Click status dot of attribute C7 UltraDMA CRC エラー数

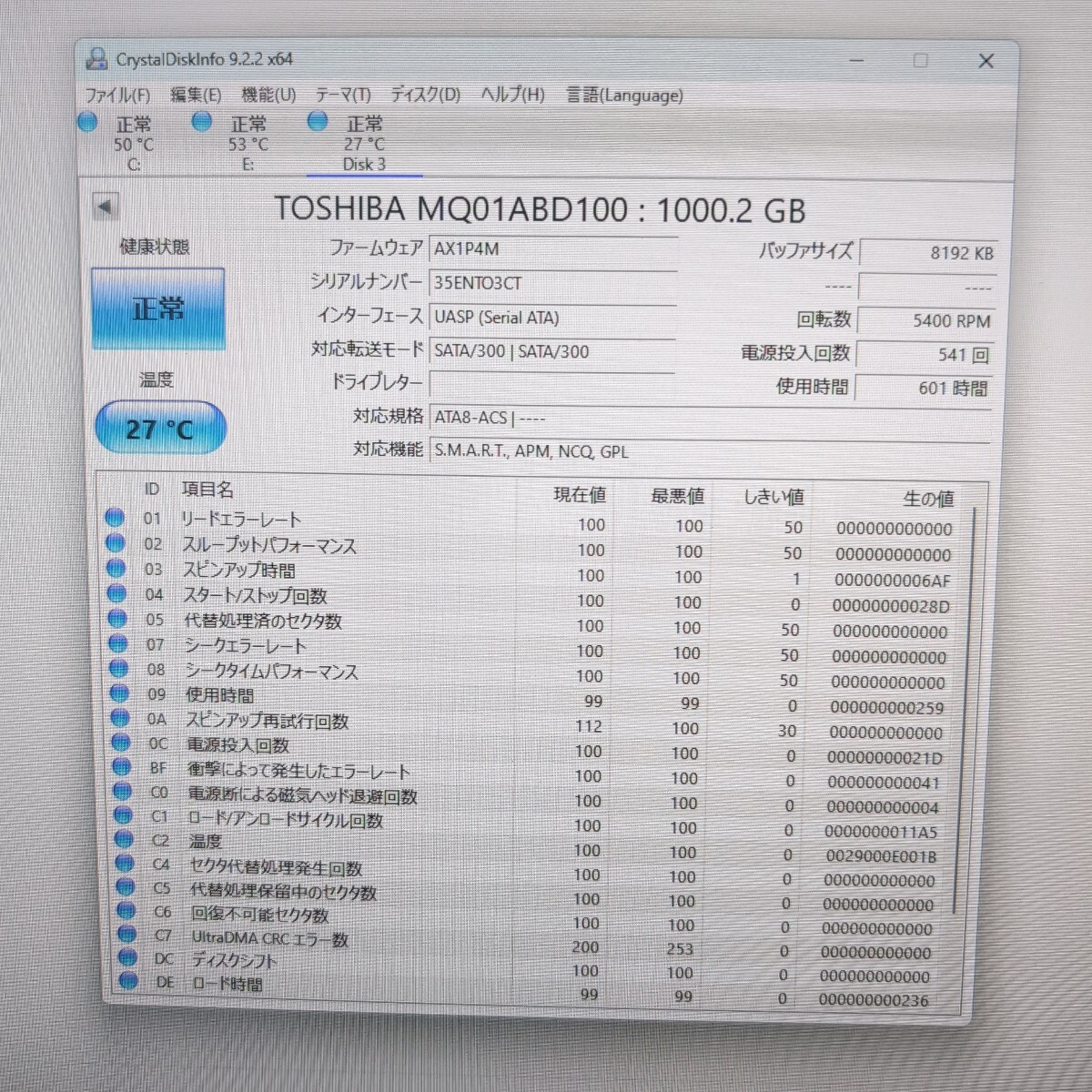[x=127, y=935]
